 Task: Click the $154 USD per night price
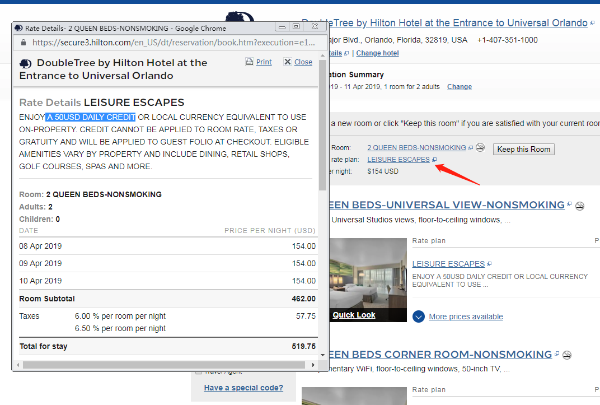coord(383,171)
